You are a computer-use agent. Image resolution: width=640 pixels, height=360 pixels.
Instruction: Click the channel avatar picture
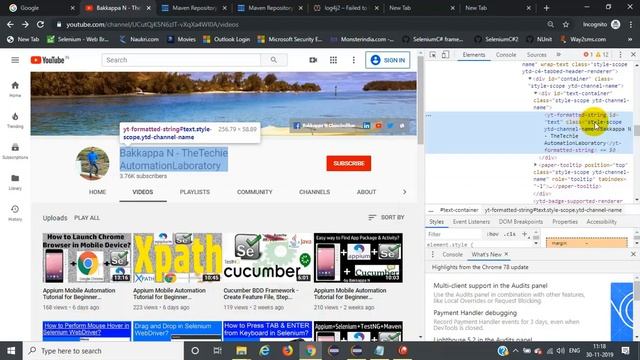[x=93, y=163]
